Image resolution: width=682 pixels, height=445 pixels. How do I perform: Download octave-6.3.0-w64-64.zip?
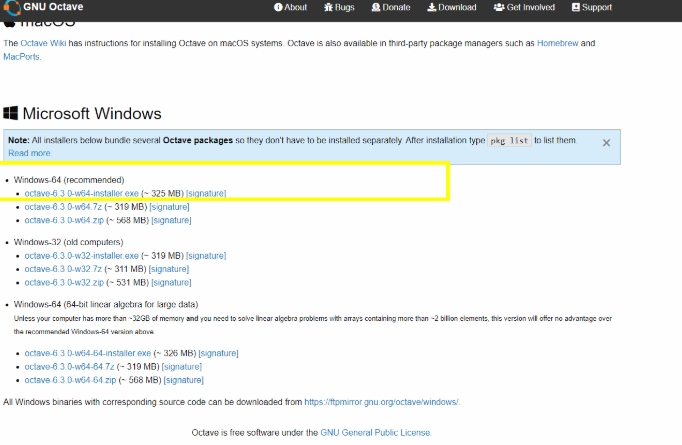coord(70,380)
